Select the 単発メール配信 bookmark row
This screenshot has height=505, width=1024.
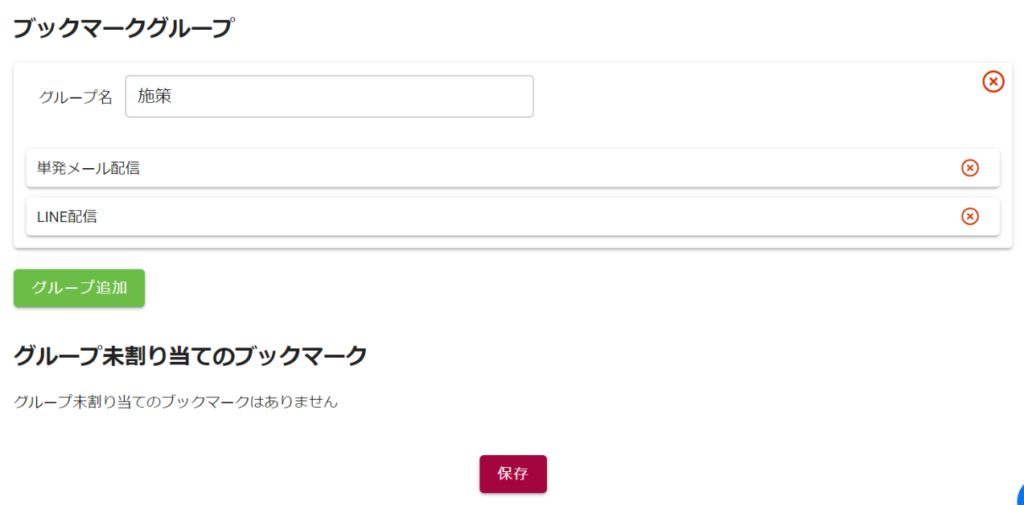500,168
